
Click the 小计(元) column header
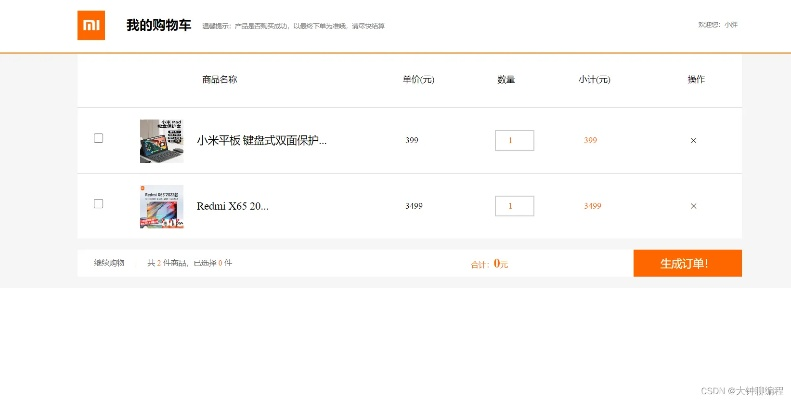594,80
